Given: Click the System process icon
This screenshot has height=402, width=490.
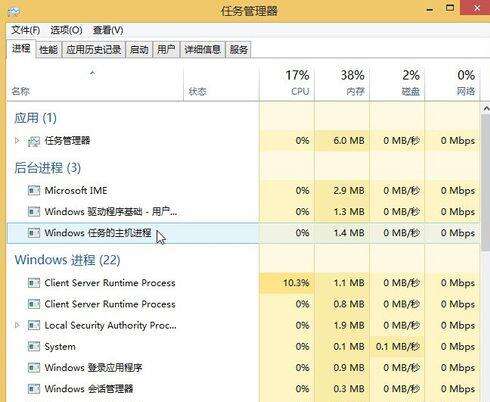Looking at the screenshot, I should [34, 347].
